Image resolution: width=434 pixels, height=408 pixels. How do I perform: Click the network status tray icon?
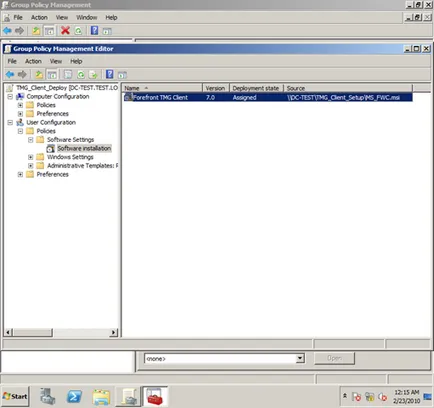369,397
